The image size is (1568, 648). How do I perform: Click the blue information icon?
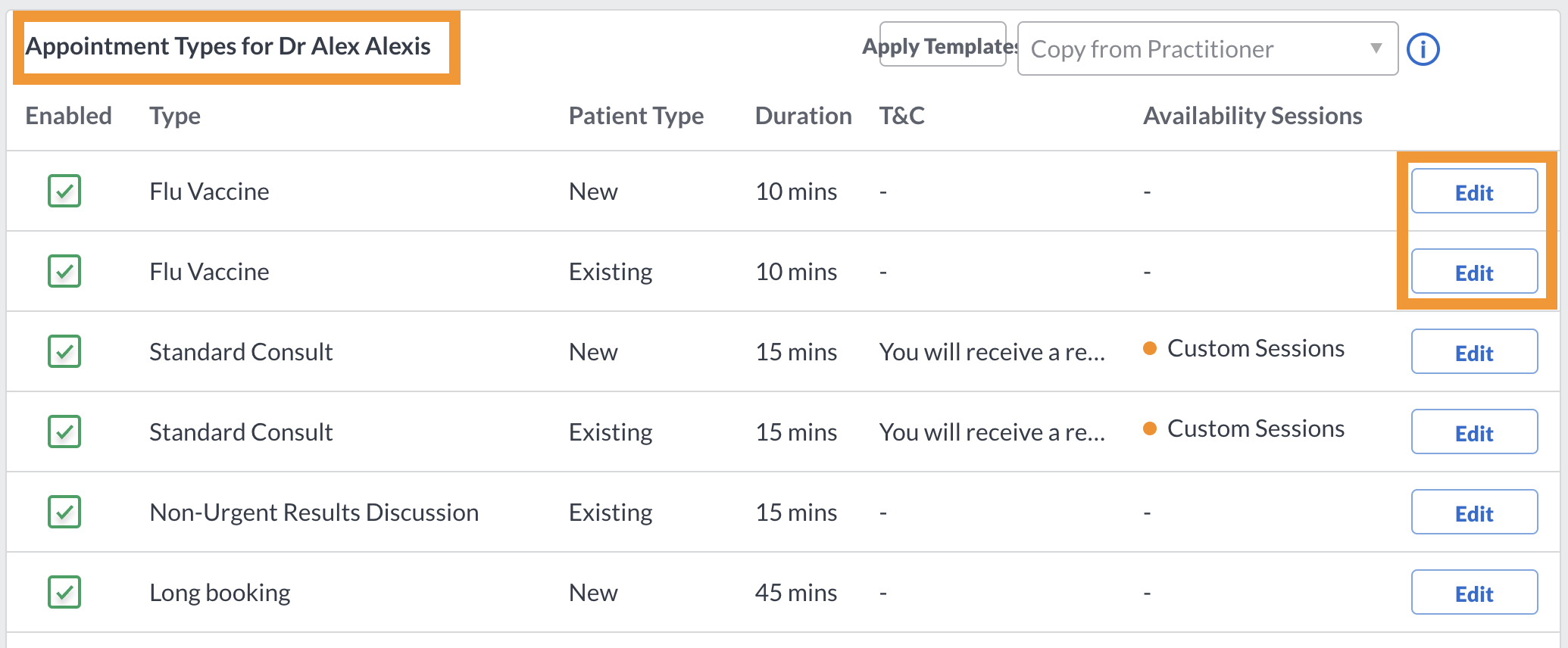[x=1423, y=50]
